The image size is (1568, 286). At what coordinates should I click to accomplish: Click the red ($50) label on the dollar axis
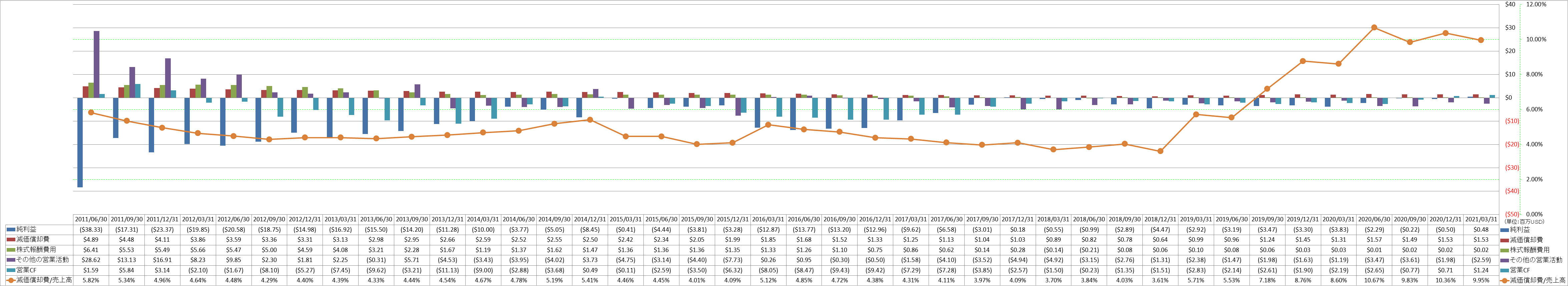tap(1511, 214)
